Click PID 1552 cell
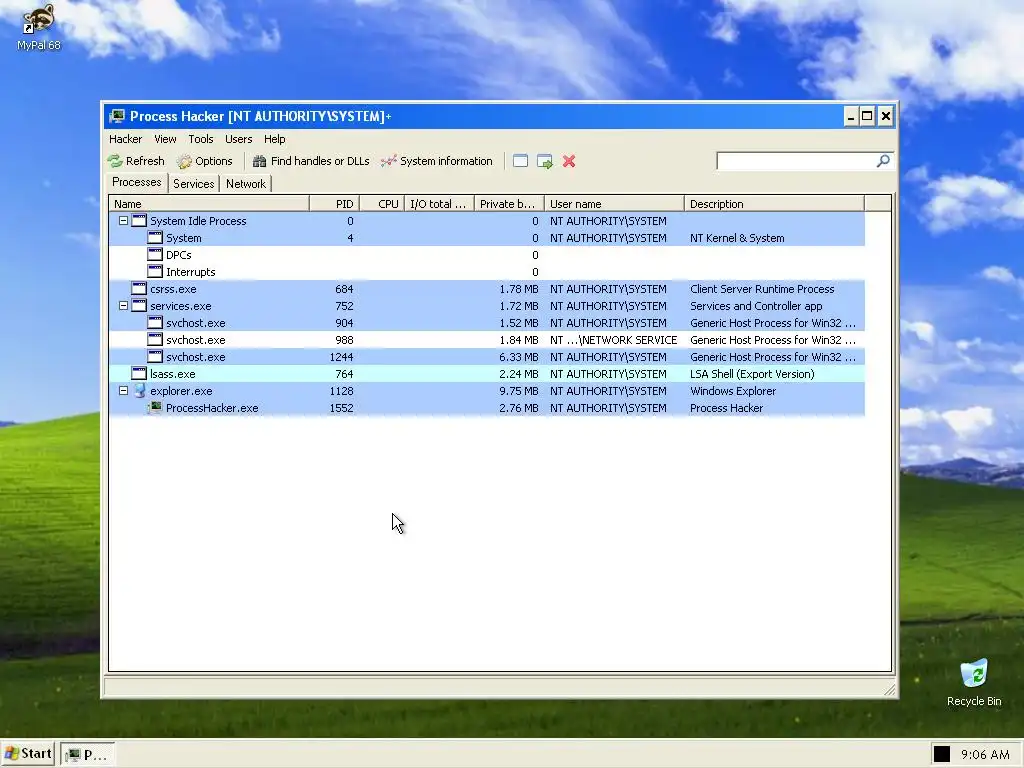 pyautogui.click(x=341, y=408)
